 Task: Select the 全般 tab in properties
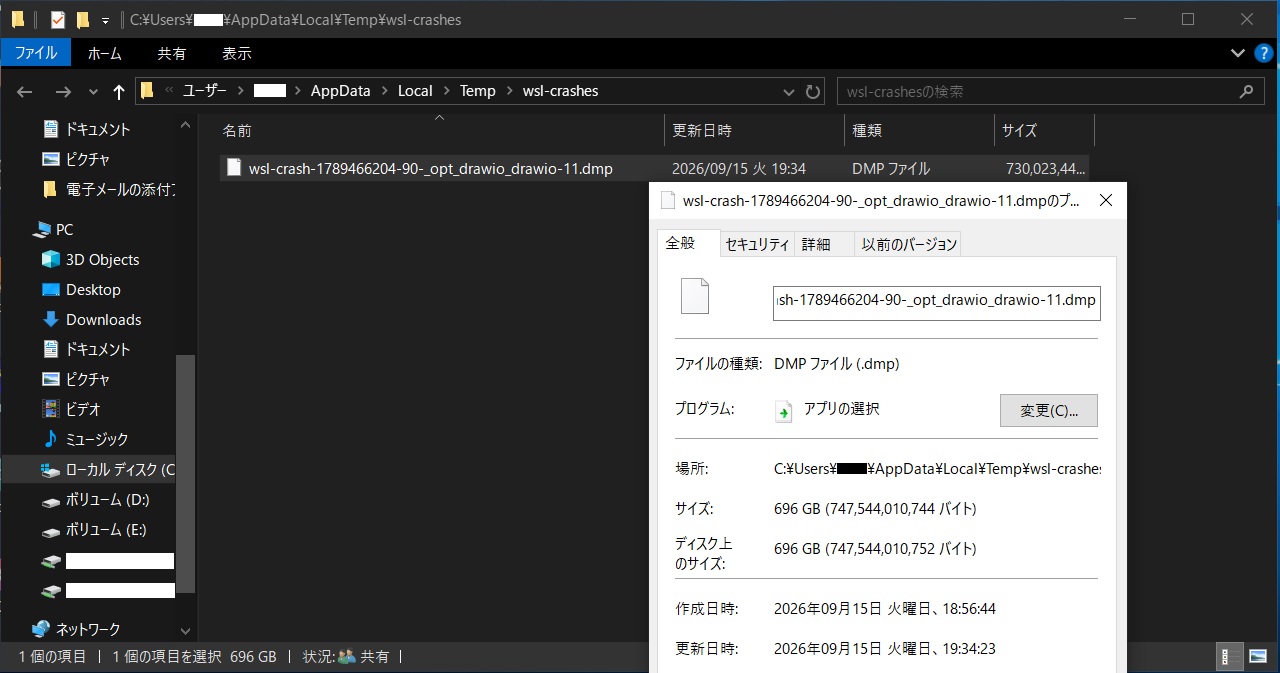click(x=689, y=243)
